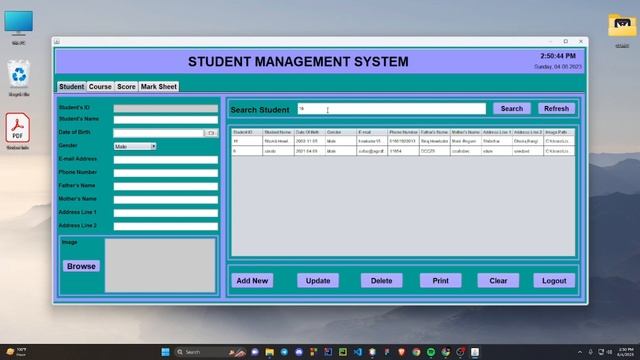Click the Student Name column header

[278, 132]
